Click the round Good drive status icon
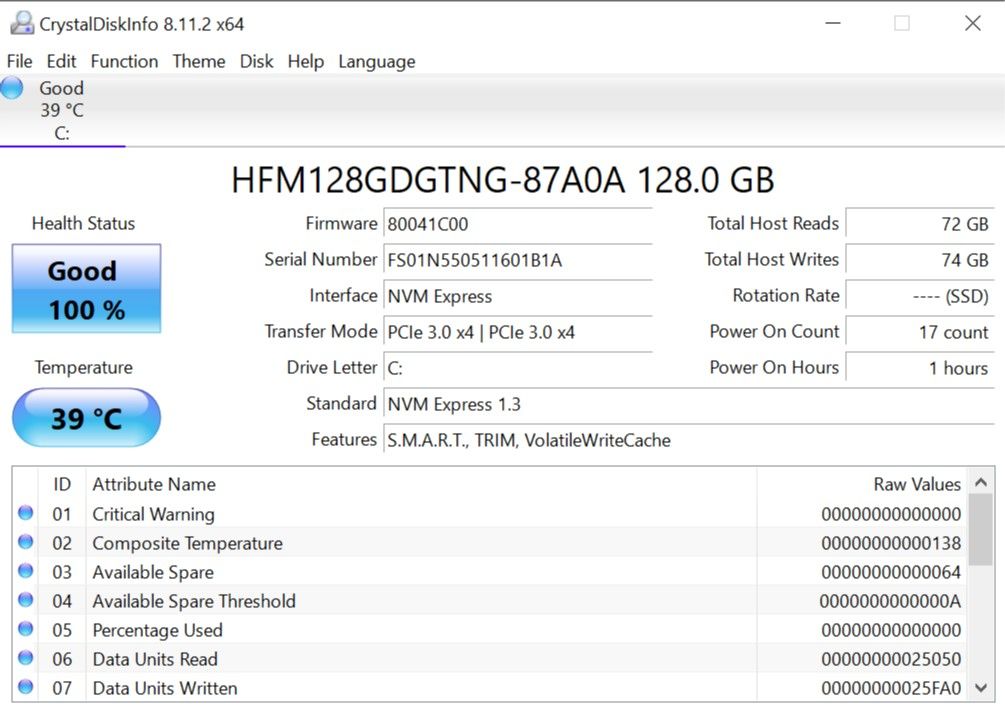Viewport: 1005px width, 714px height. [x=13, y=88]
